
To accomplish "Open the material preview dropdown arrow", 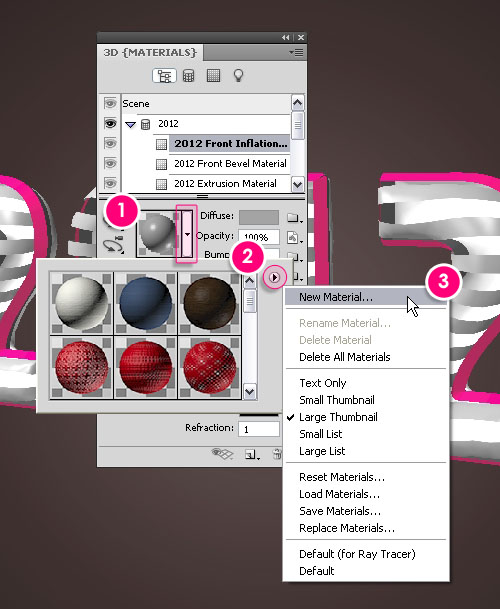I will [x=187, y=234].
